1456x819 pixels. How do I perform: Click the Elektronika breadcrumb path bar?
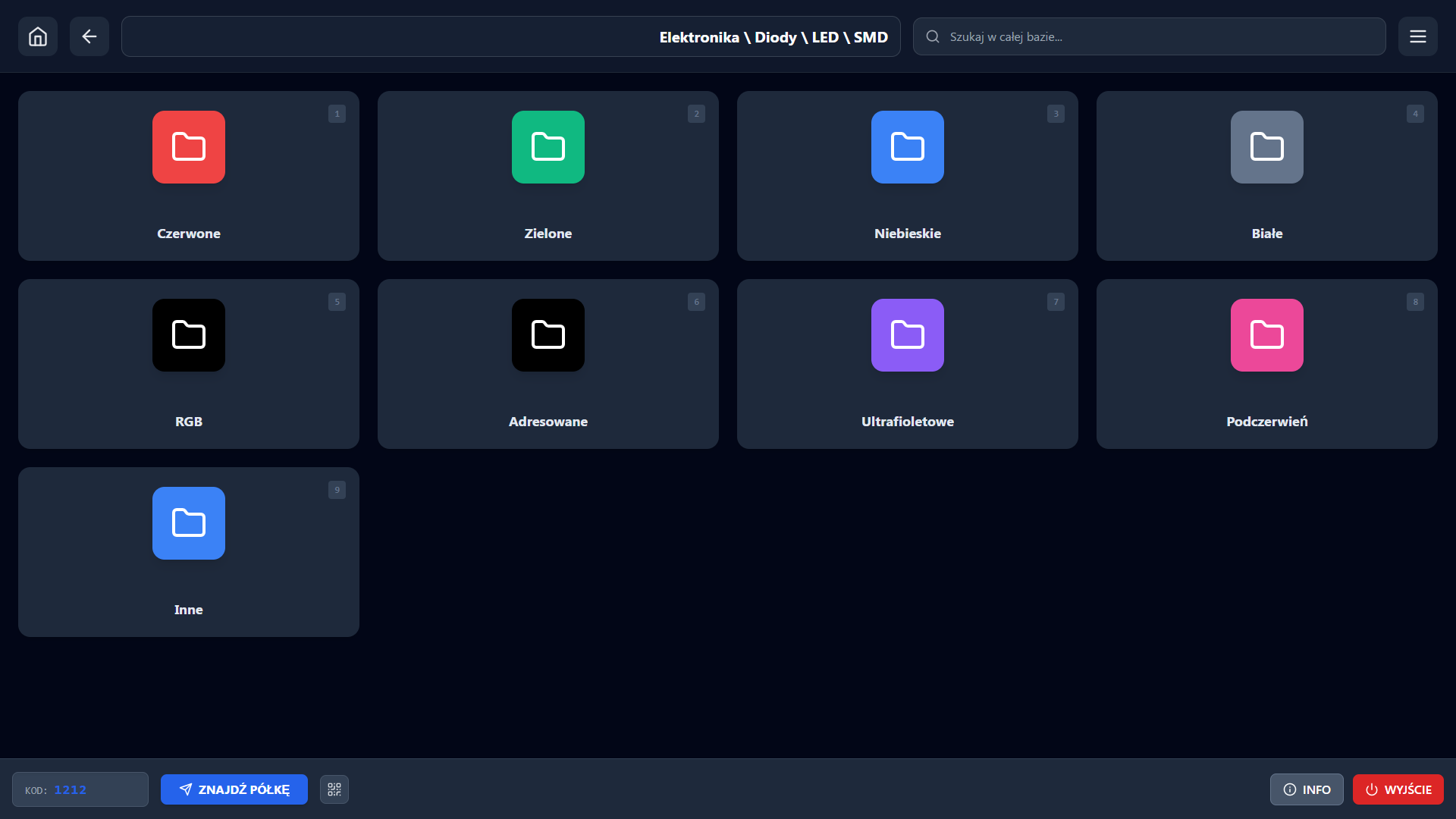[x=511, y=36]
